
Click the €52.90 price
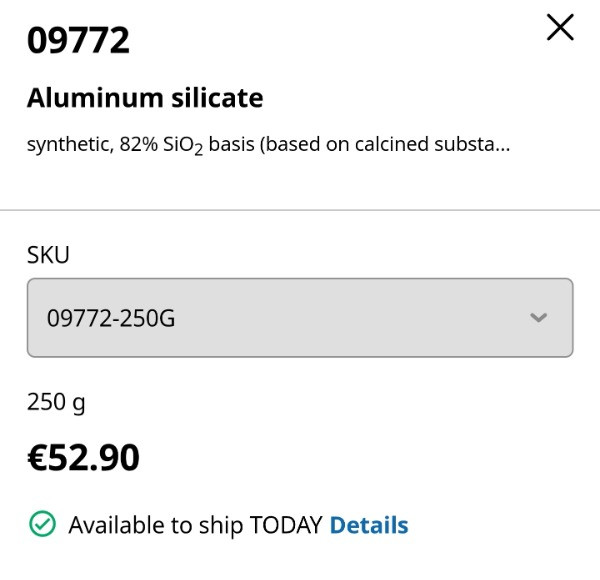coord(83,457)
